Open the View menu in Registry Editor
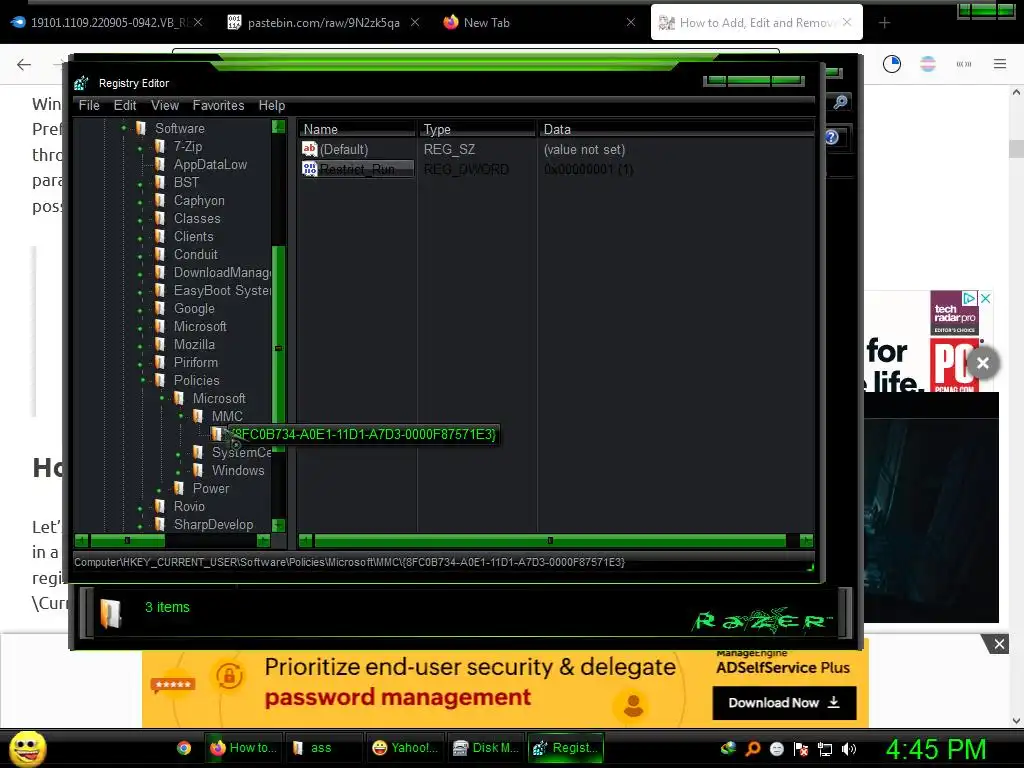The image size is (1024, 768). (165, 105)
